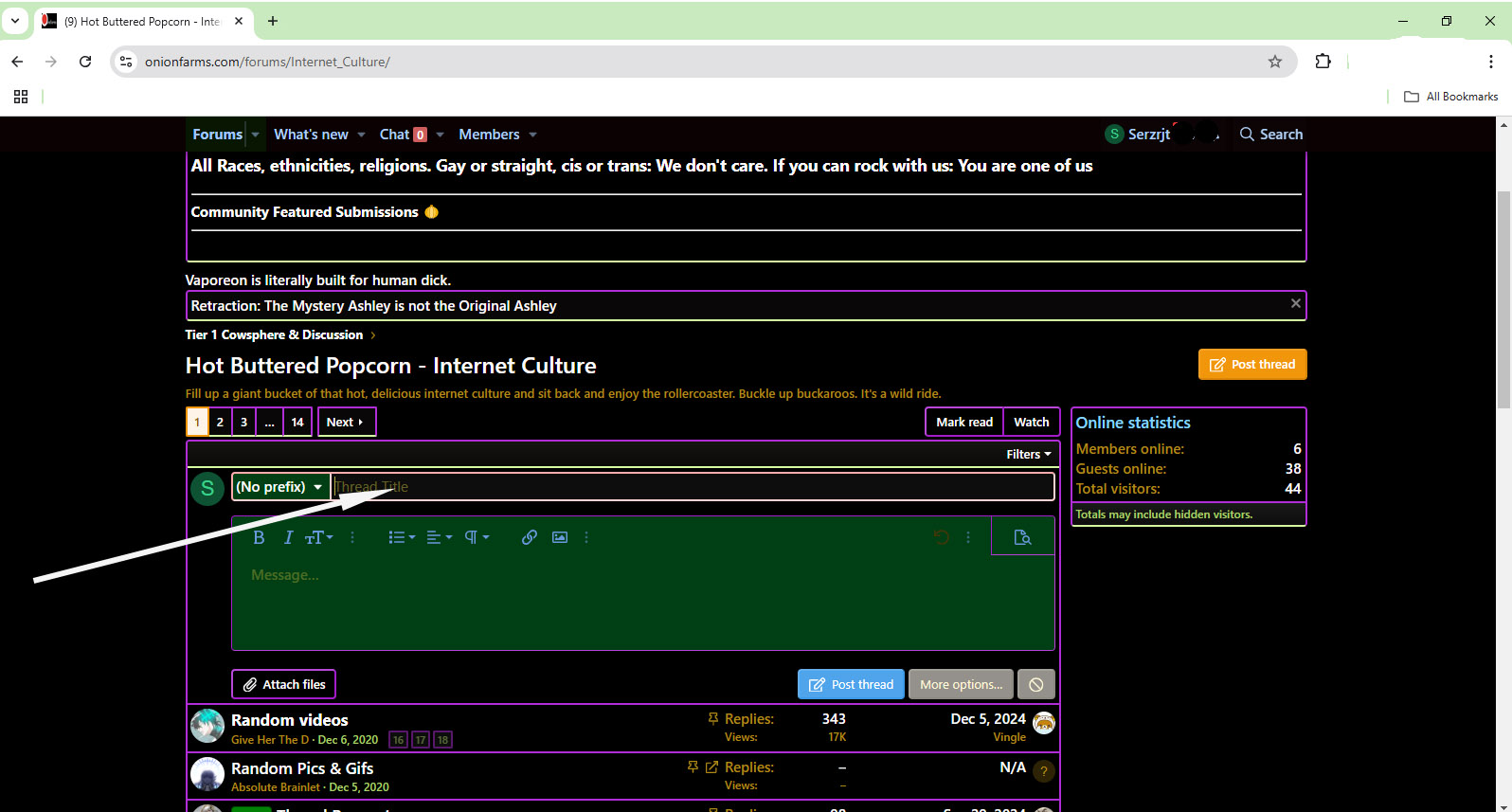1512x812 pixels.
Task: Expand the Members menu arrow
Action: 533,135
